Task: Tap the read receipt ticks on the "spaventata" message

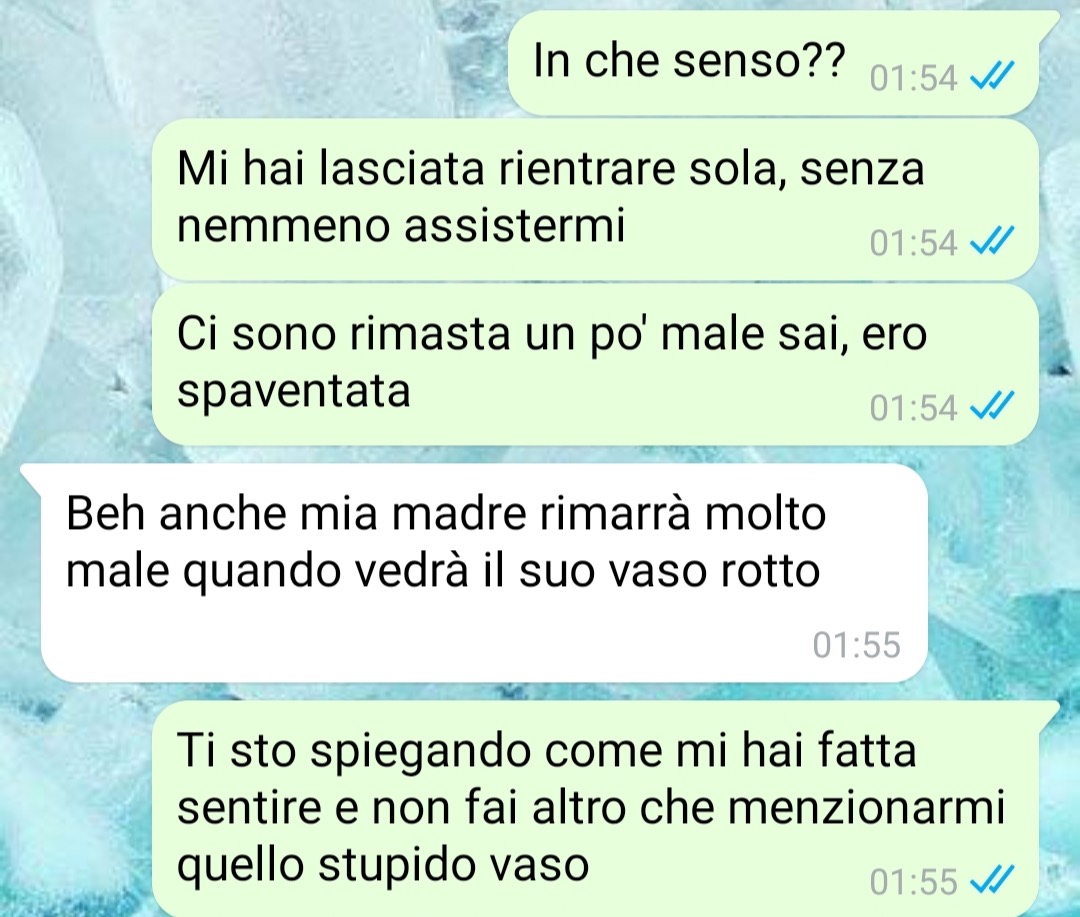Action: [992, 406]
